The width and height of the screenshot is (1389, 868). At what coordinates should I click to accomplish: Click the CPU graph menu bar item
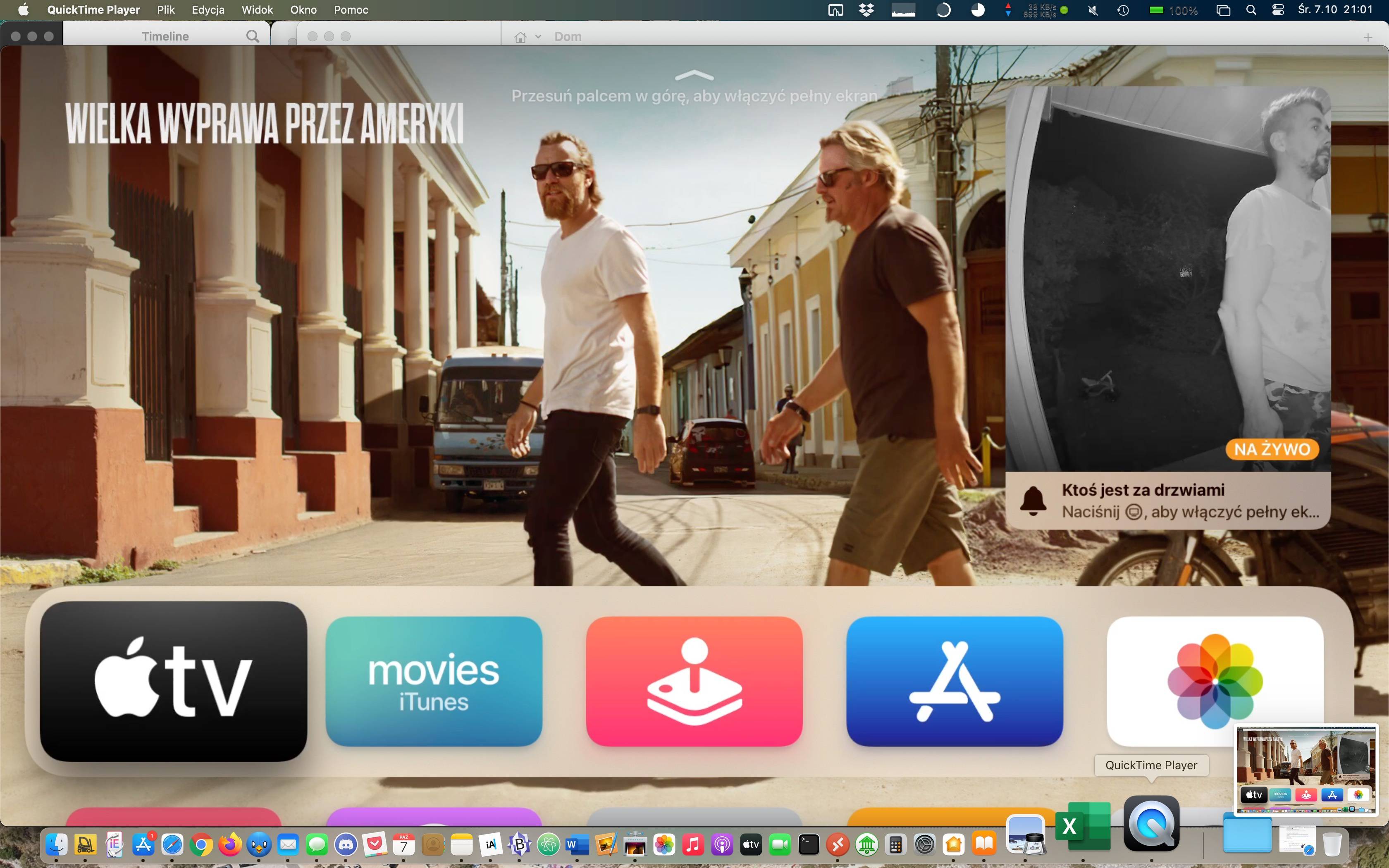click(x=903, y=10)
